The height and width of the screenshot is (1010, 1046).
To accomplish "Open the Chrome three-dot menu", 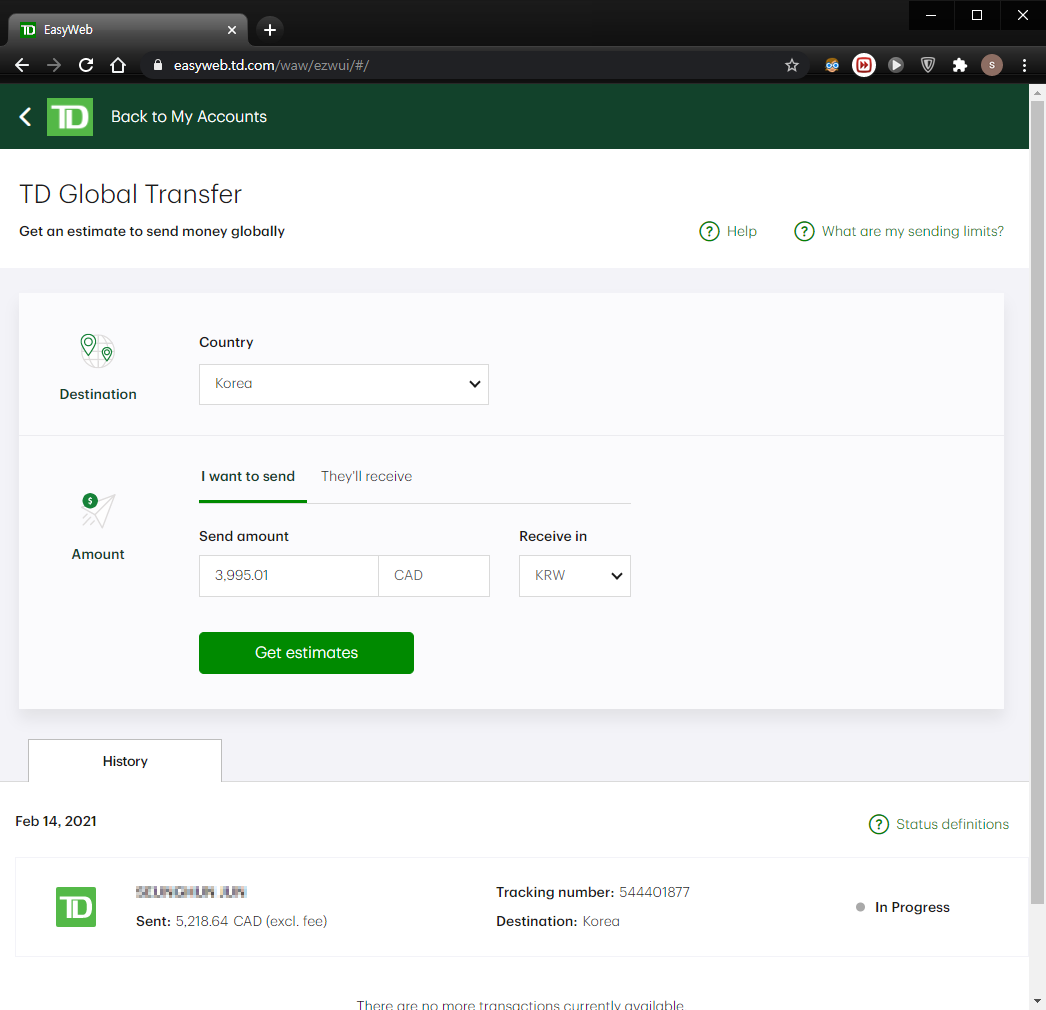I will pos(1024,65).
